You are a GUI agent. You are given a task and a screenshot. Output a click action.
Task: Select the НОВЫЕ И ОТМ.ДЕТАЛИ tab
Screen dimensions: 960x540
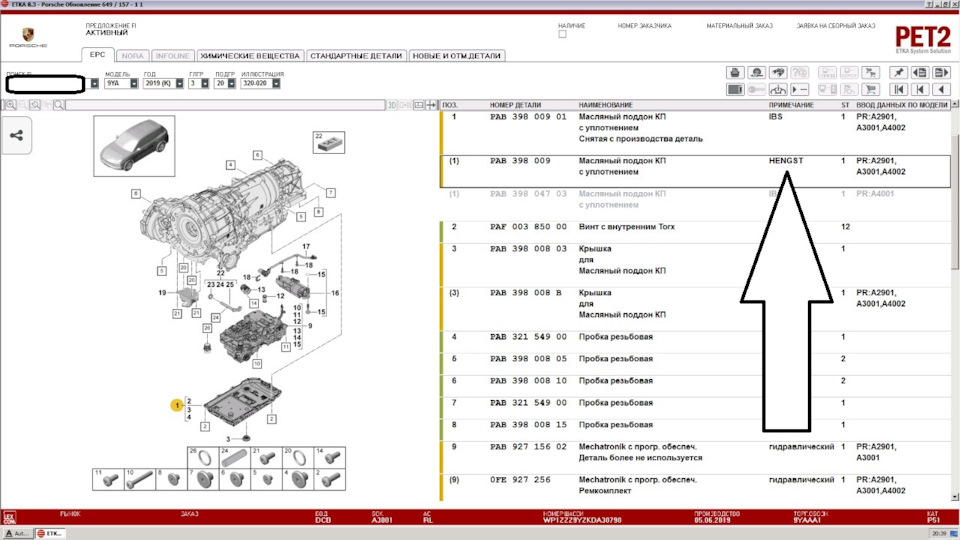[457, 56]
